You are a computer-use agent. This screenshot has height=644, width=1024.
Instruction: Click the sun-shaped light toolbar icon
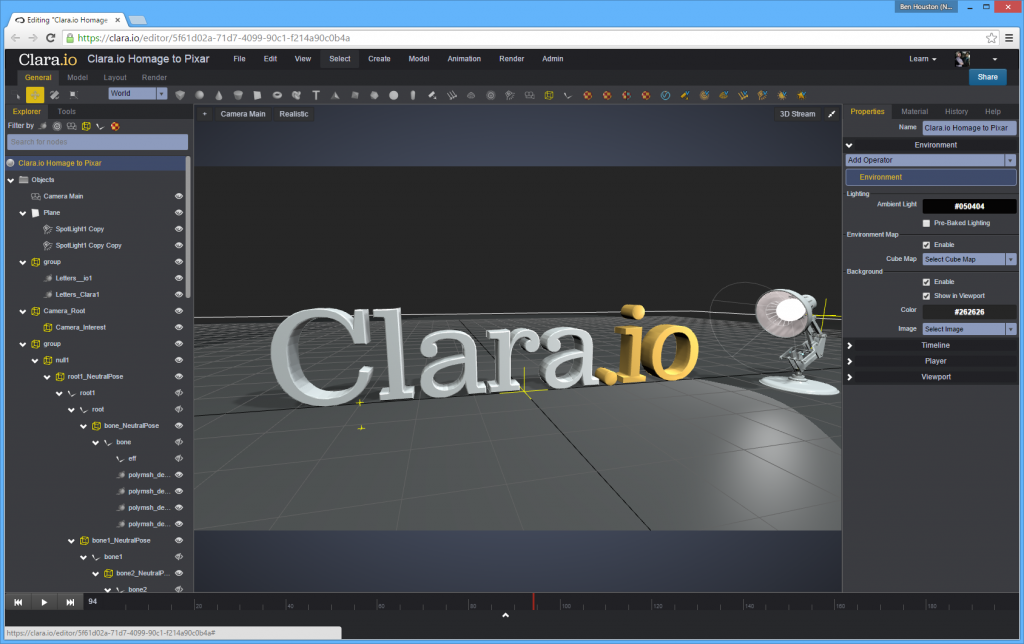[782, 95]
